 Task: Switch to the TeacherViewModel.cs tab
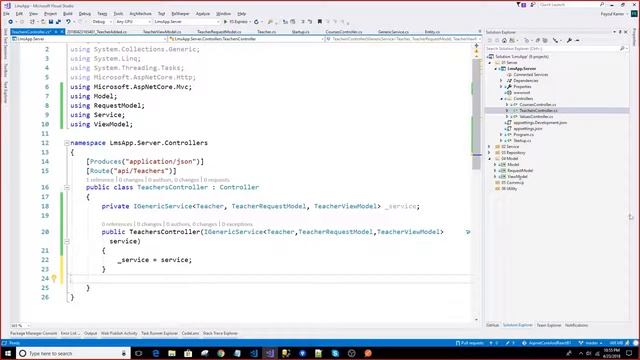click(162, 32)
